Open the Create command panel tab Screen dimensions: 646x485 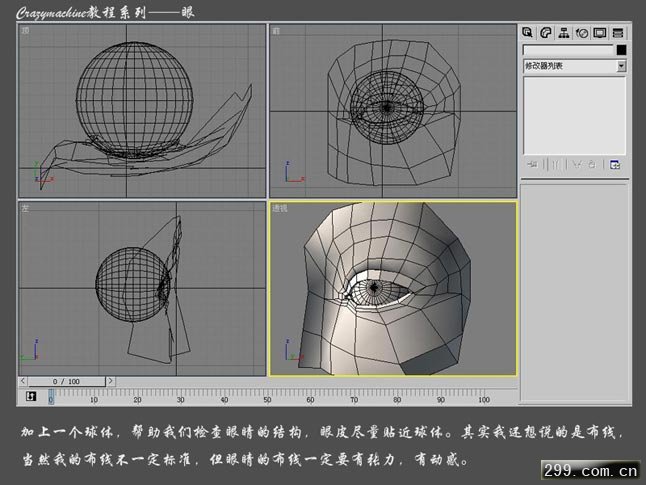tap(527, 33)
